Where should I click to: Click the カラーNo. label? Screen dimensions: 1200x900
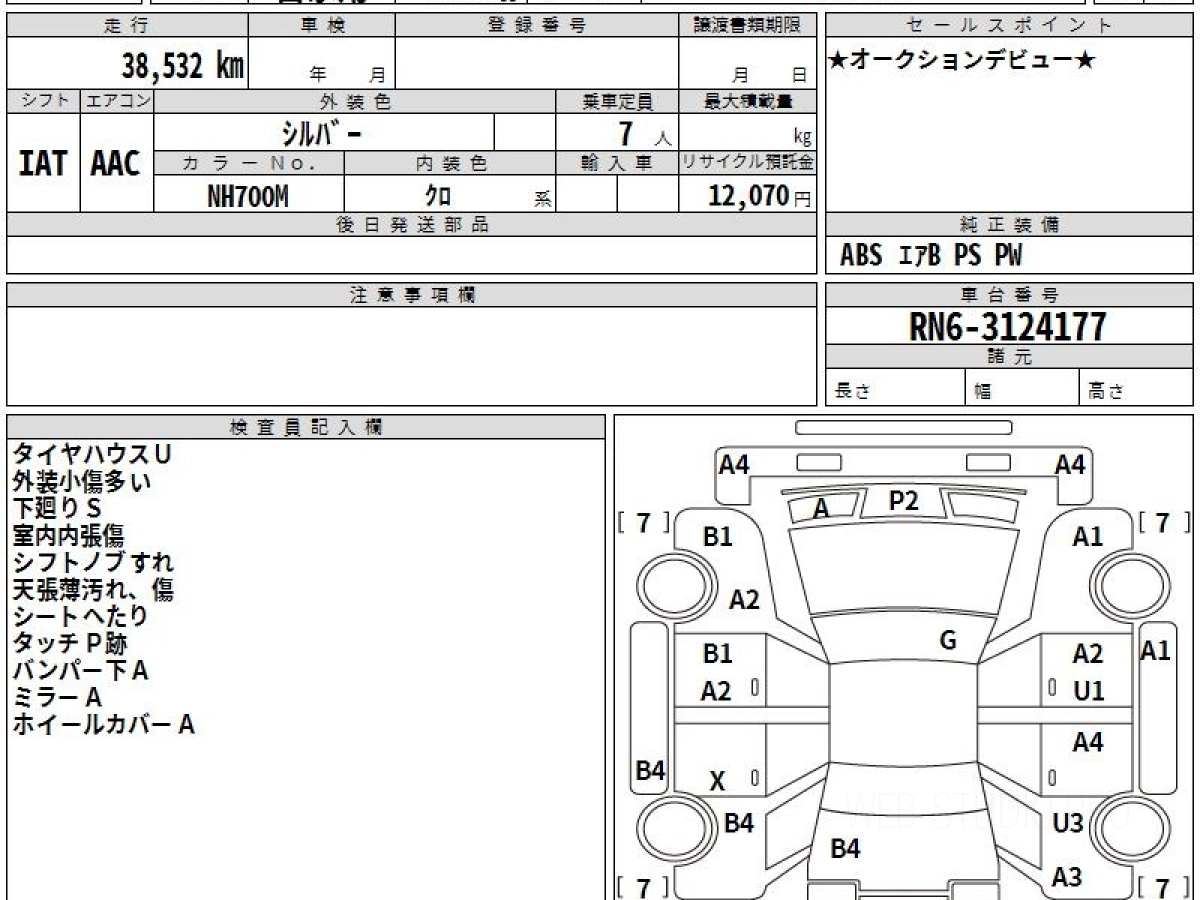point(249,163)
